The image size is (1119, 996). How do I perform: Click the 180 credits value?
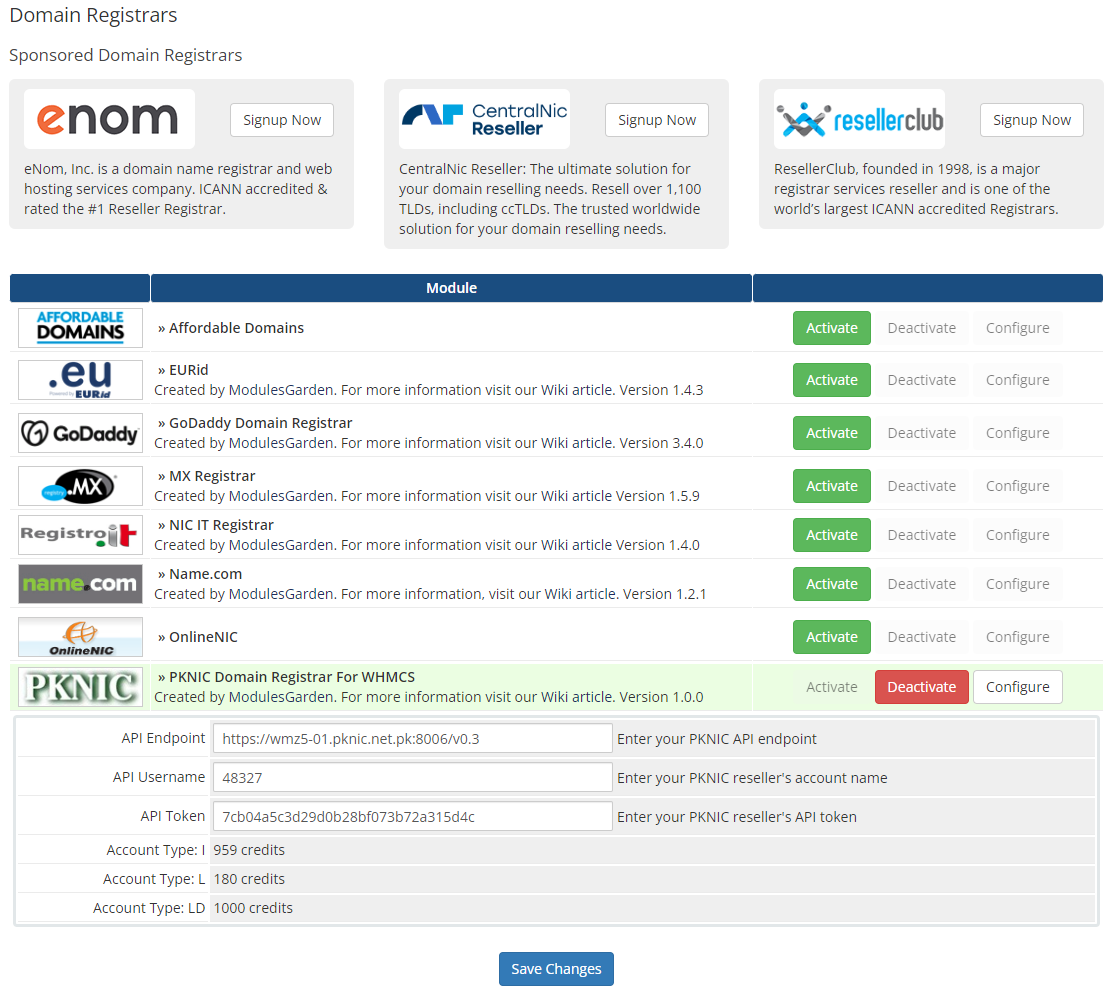pyautogui.click(x=249, y=879)
